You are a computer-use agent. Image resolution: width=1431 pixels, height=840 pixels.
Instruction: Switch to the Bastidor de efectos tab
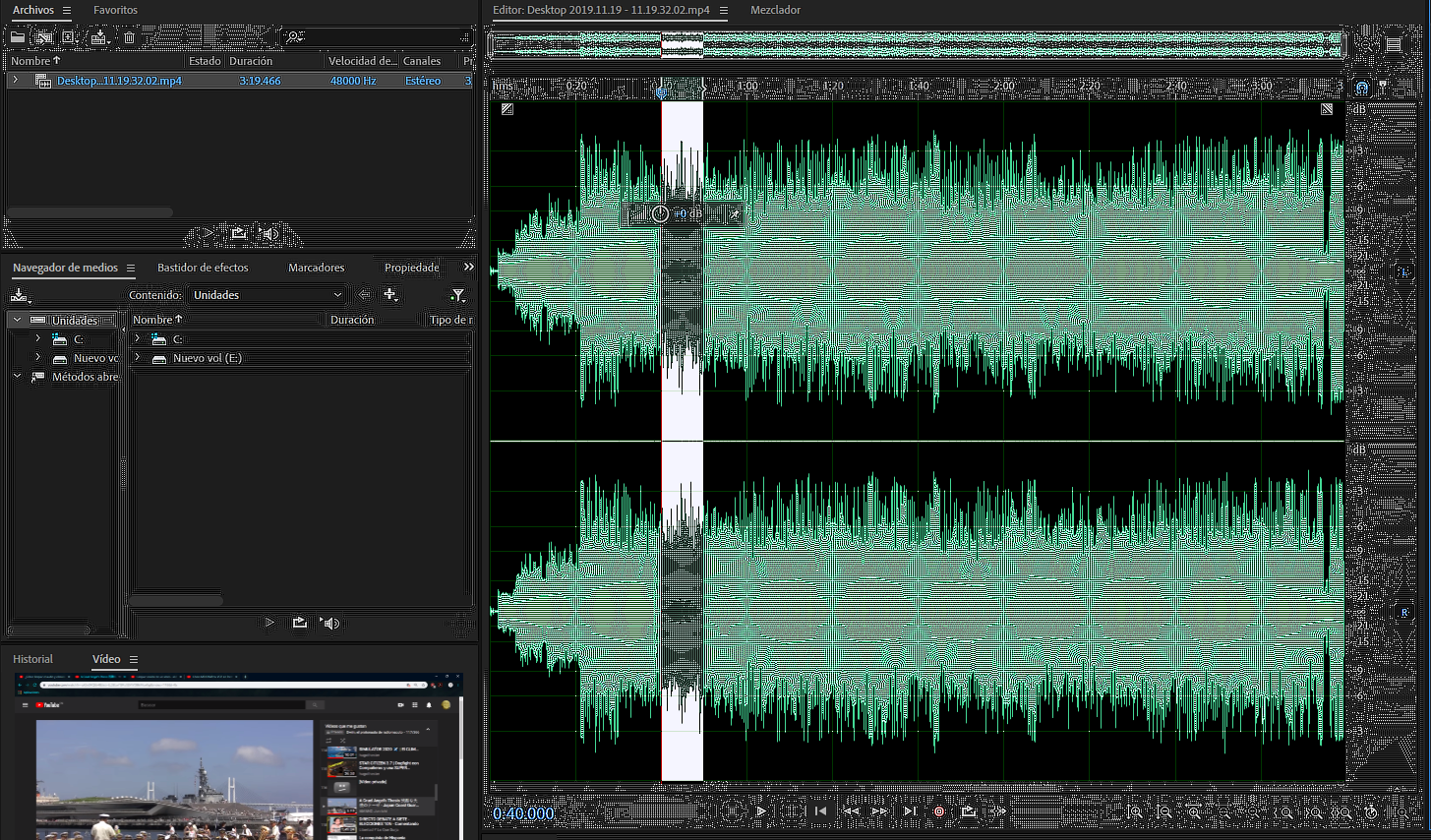click(x=203, y=268)
